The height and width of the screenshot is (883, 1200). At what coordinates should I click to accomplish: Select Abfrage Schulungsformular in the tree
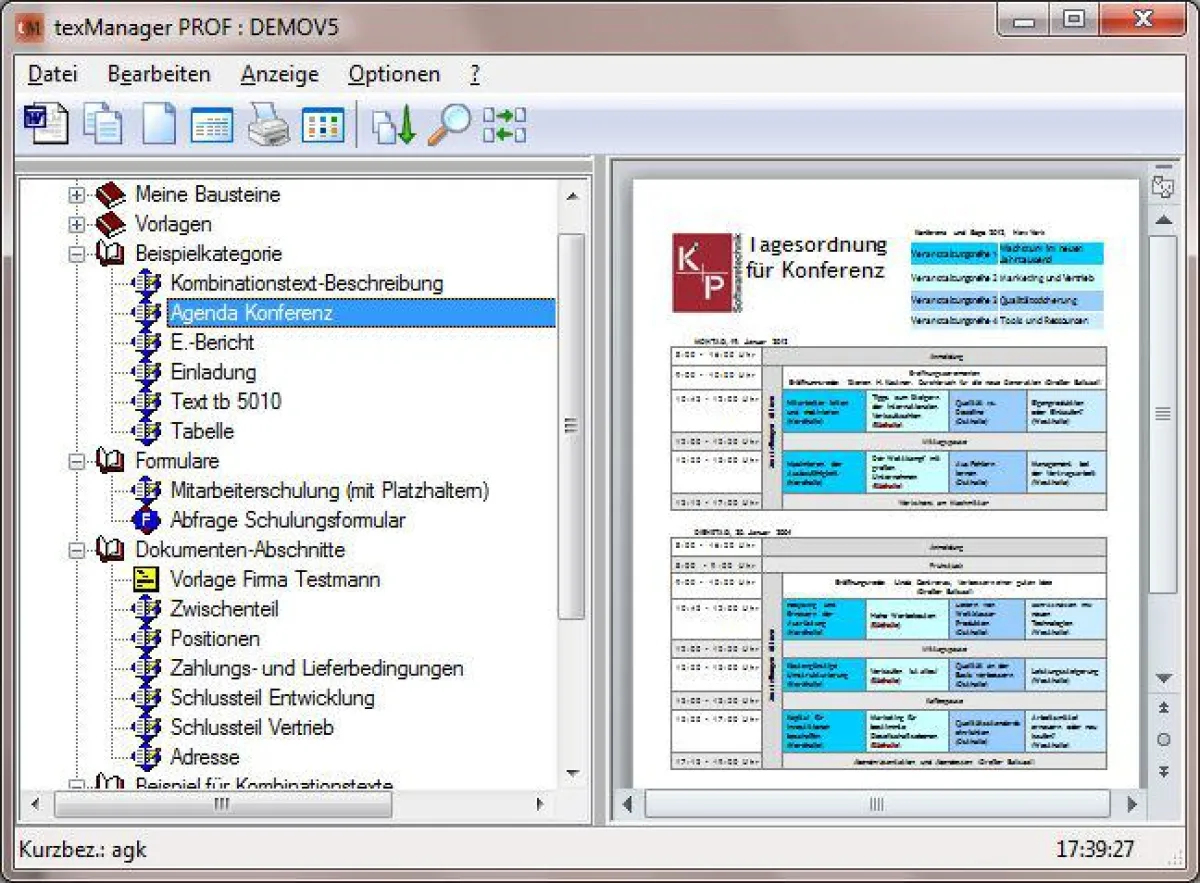point(288,520)
